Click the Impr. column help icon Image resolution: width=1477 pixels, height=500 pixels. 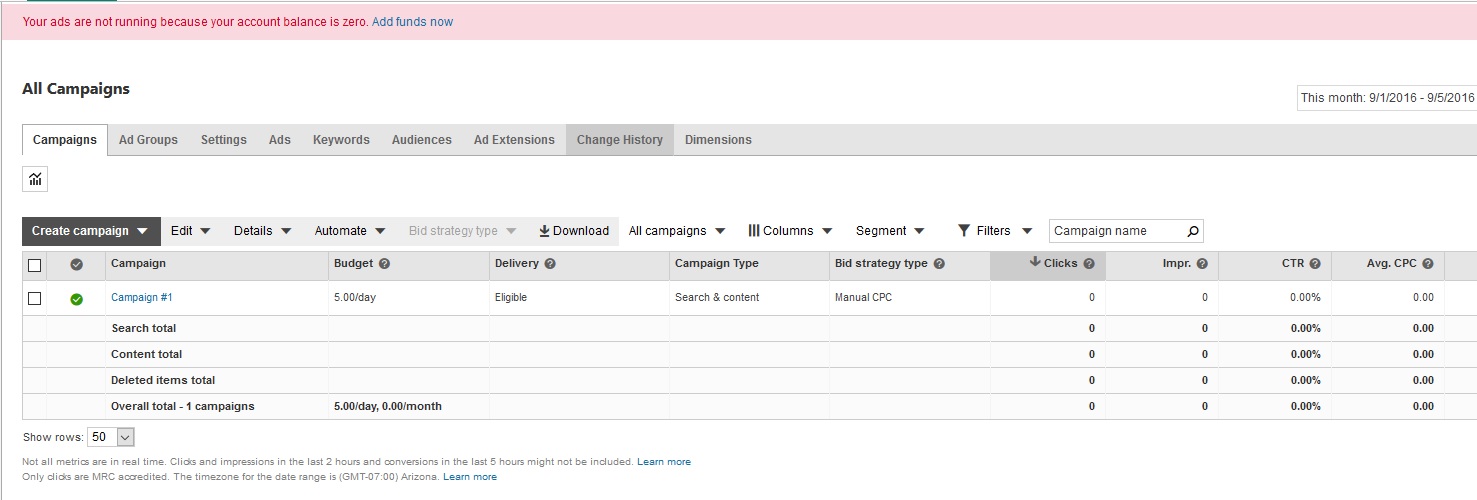coord(1202,264)
